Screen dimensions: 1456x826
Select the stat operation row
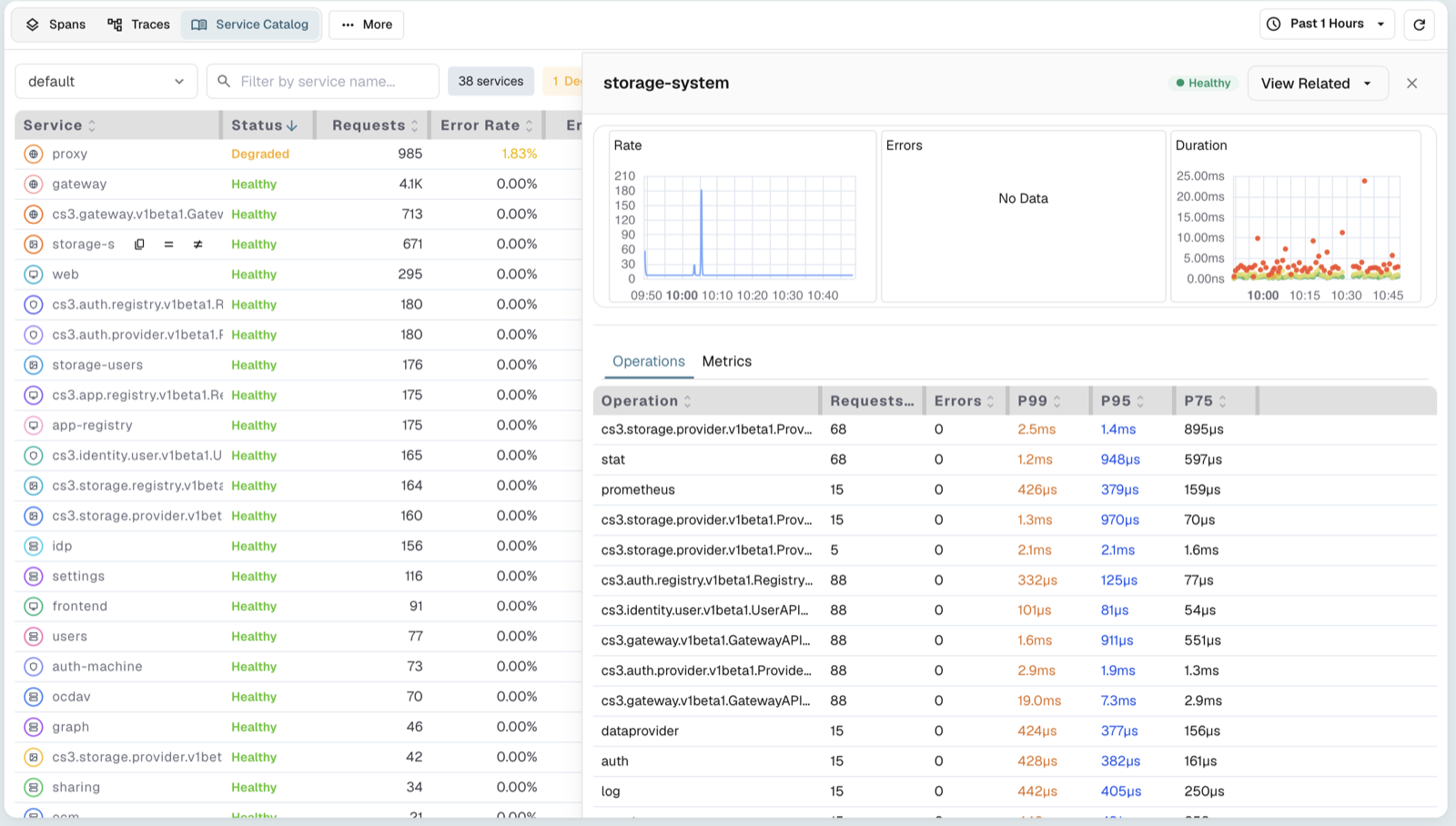[x=1015, y=459]
